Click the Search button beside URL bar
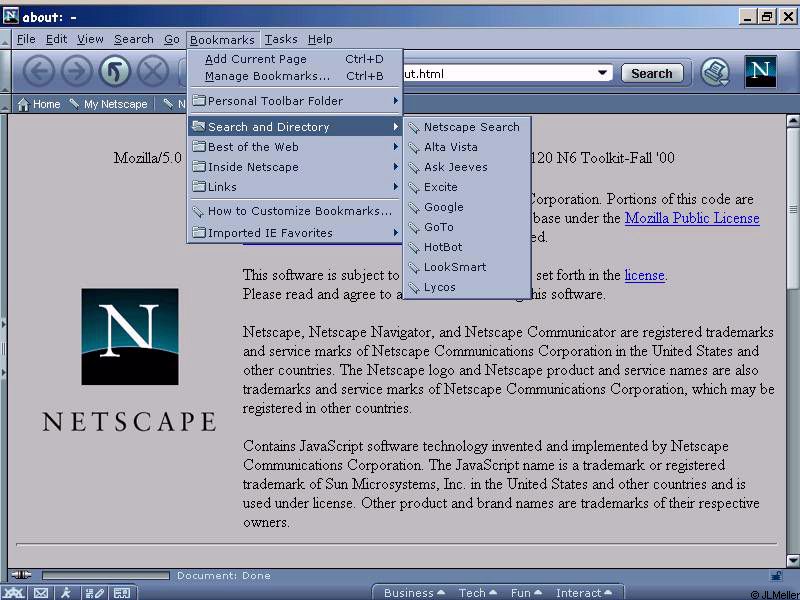 pos(652,73)
